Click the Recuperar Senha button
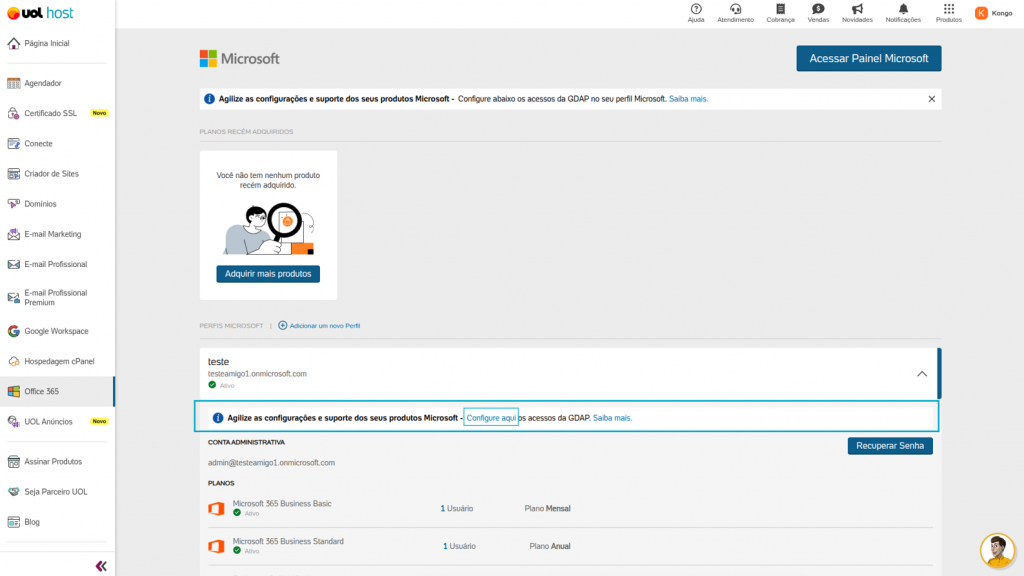The image size is (1024, 576). click(x=890, y=446)
